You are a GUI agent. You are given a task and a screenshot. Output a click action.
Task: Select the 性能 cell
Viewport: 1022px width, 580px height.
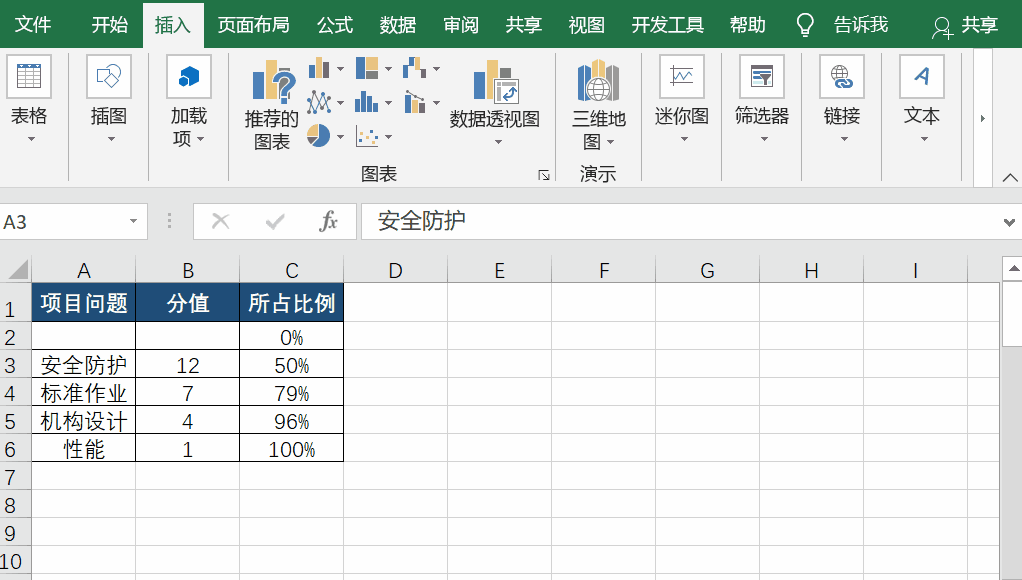tap(83, 449)
